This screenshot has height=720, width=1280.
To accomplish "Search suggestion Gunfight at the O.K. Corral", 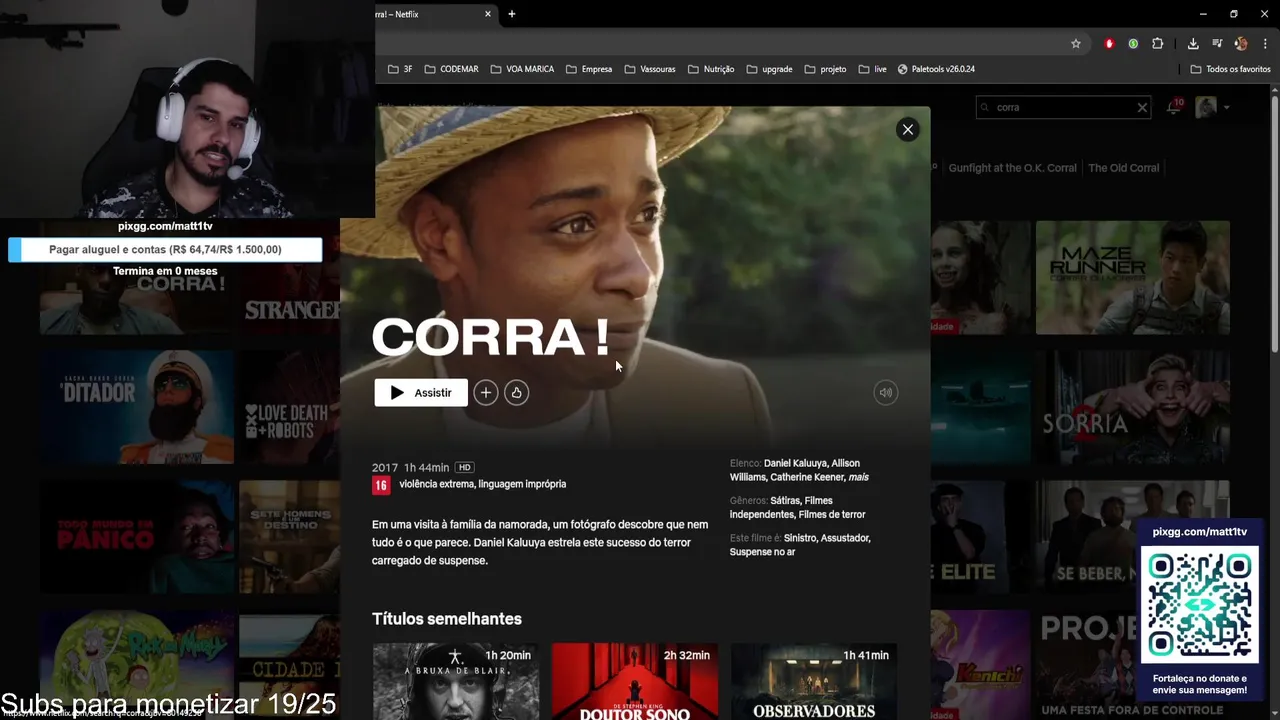I will tap(1012, 168).
